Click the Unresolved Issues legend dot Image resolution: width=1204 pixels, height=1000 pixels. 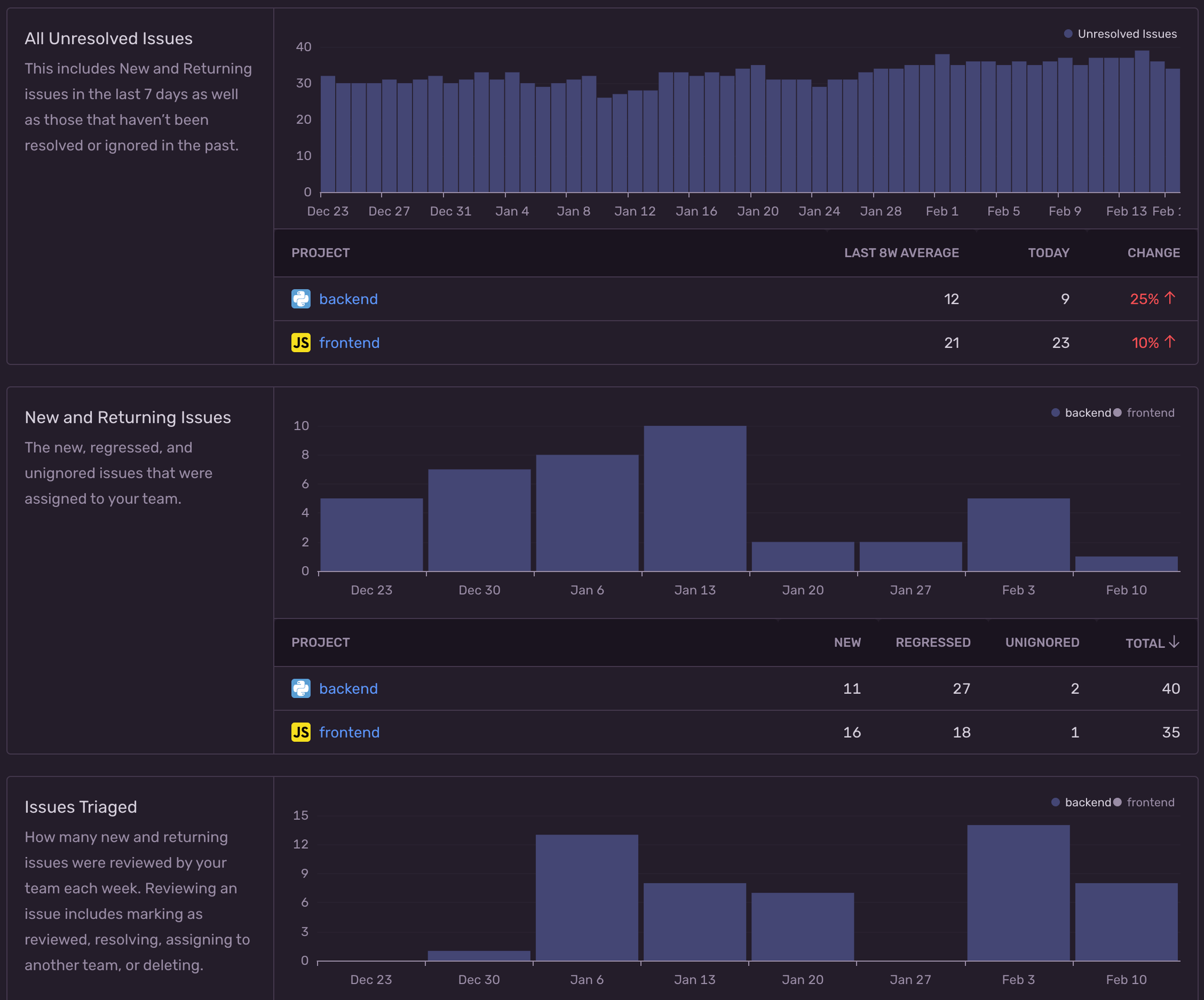pyautogui.click(x=1067, y=34)
